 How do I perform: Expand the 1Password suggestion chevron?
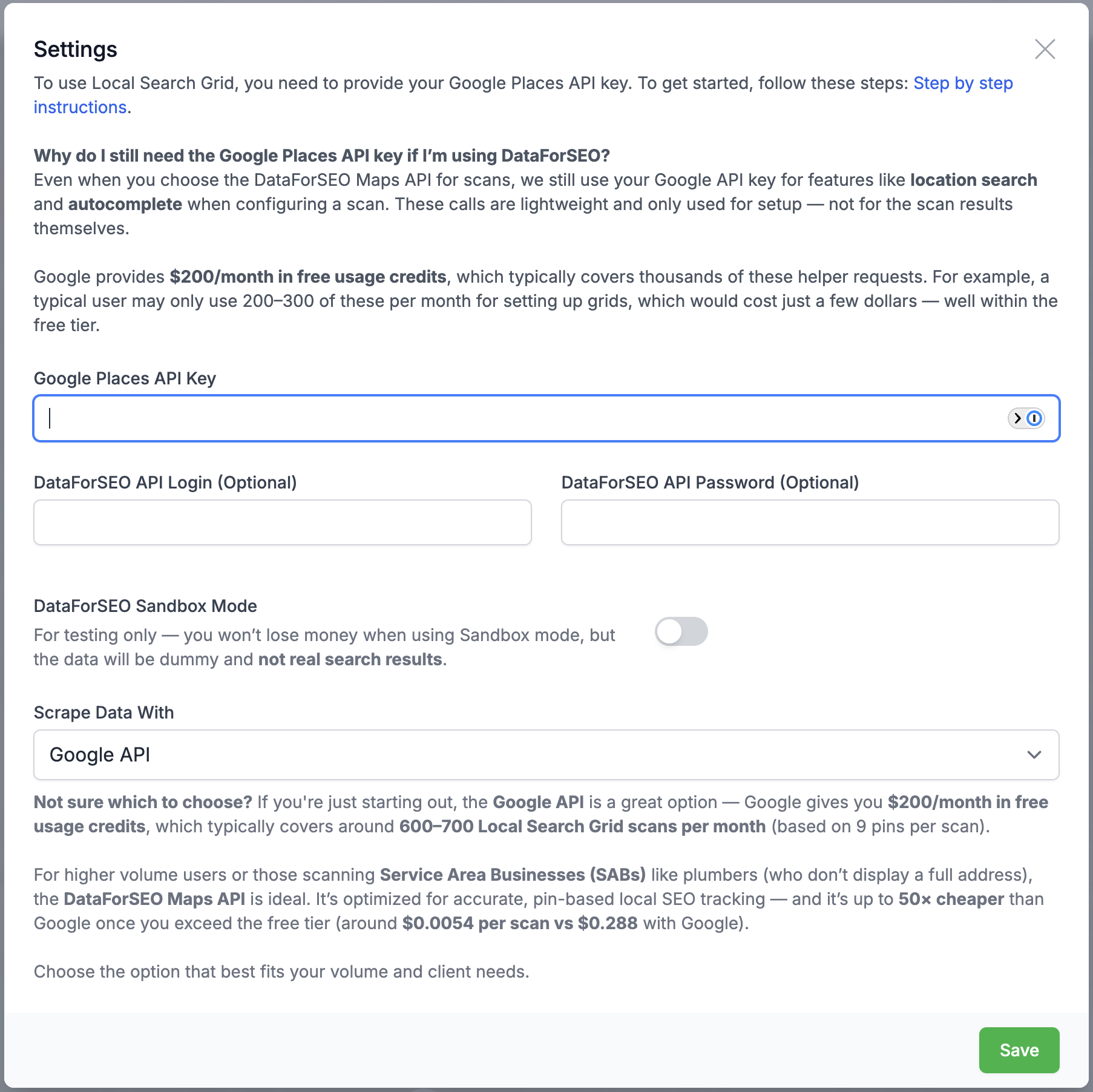pyautogui.click(x=1019, y=418)
